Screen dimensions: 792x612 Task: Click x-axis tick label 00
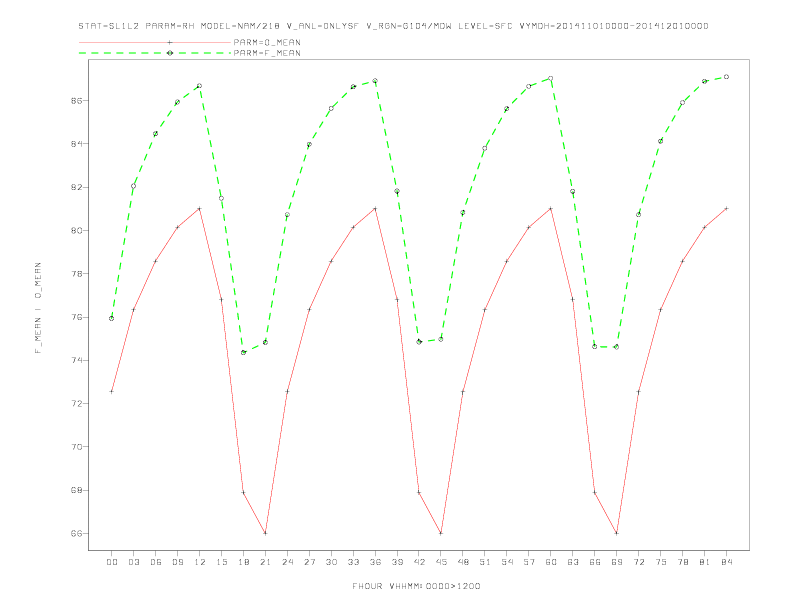click(112, 562)
